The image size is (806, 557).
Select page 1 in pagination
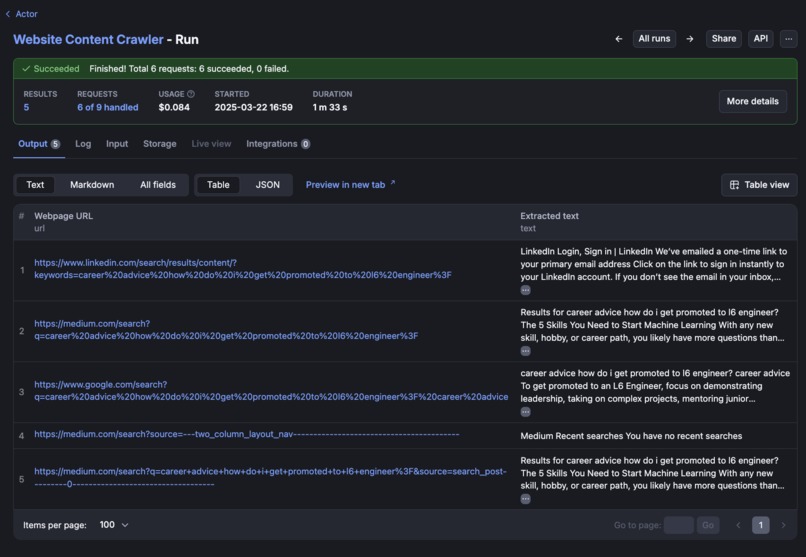[x=761, y=525]
